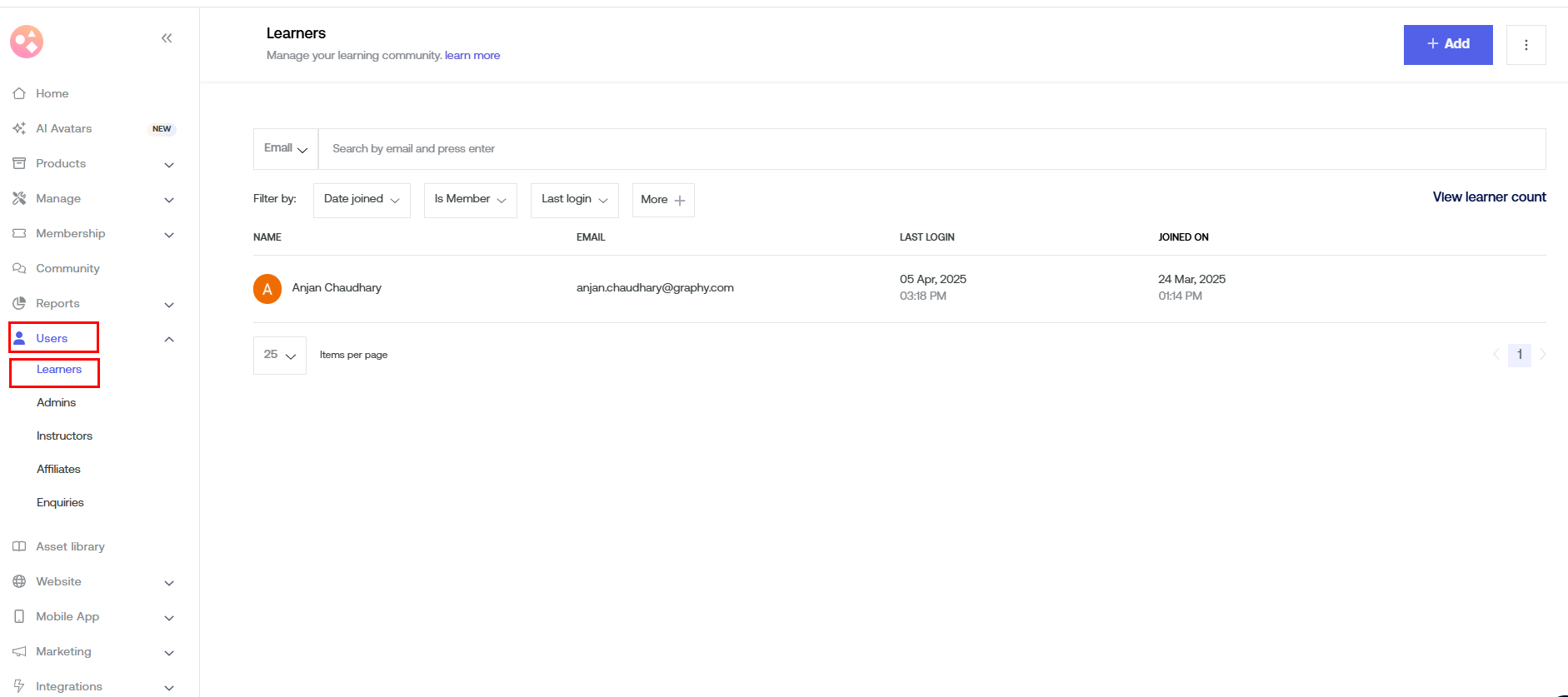Click the View learner count link

[1489, 197]
